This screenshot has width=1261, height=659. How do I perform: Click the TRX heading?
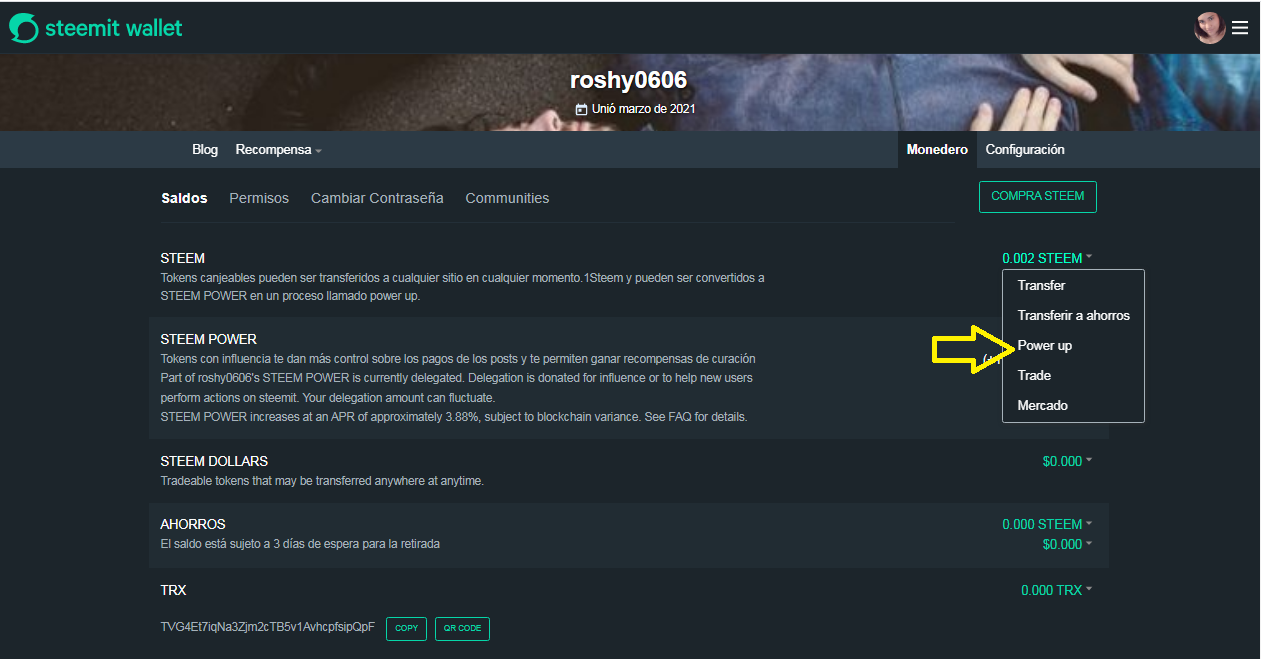(173, 590)
